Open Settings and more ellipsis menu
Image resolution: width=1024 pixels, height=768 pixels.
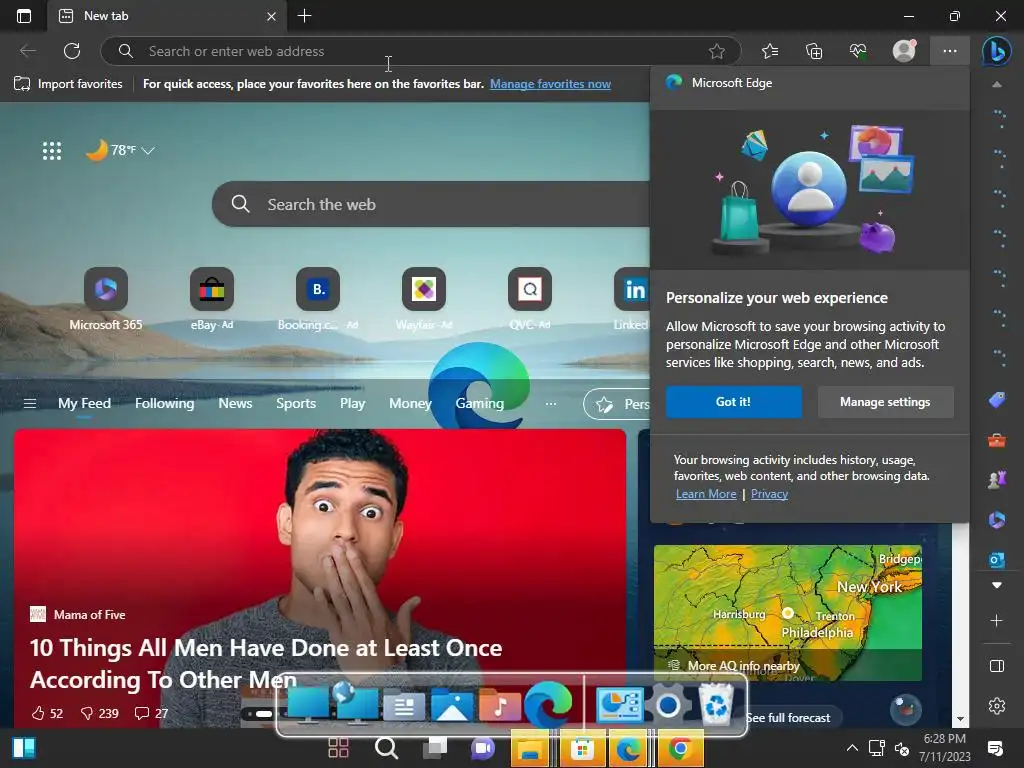tap(950, 51)
